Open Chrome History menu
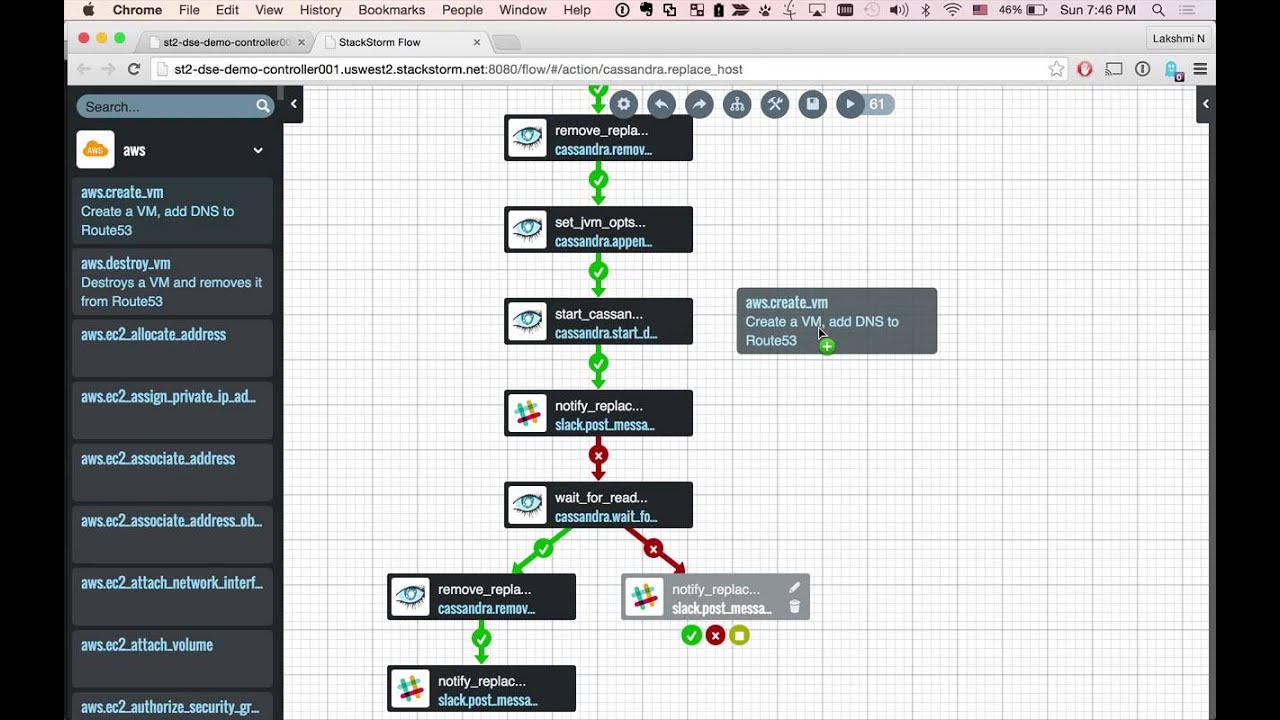The image size is (1280, 720). pyautogui.click(x=320, y=10)
